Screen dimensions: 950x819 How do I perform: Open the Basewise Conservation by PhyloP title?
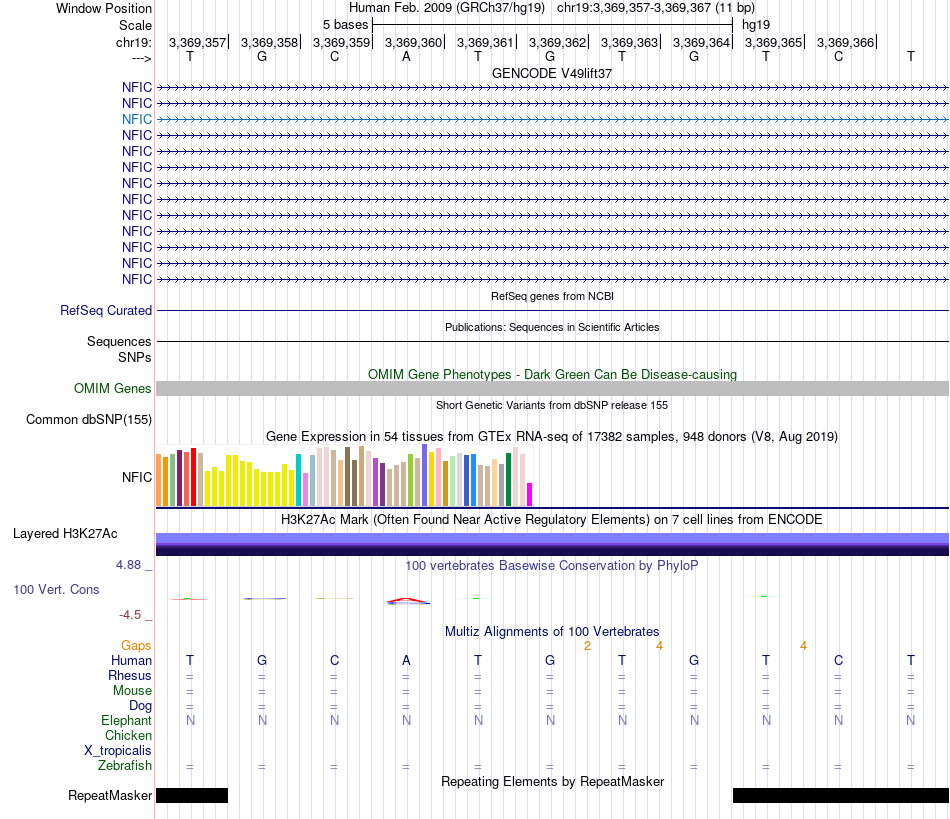[x=552, y=566]
